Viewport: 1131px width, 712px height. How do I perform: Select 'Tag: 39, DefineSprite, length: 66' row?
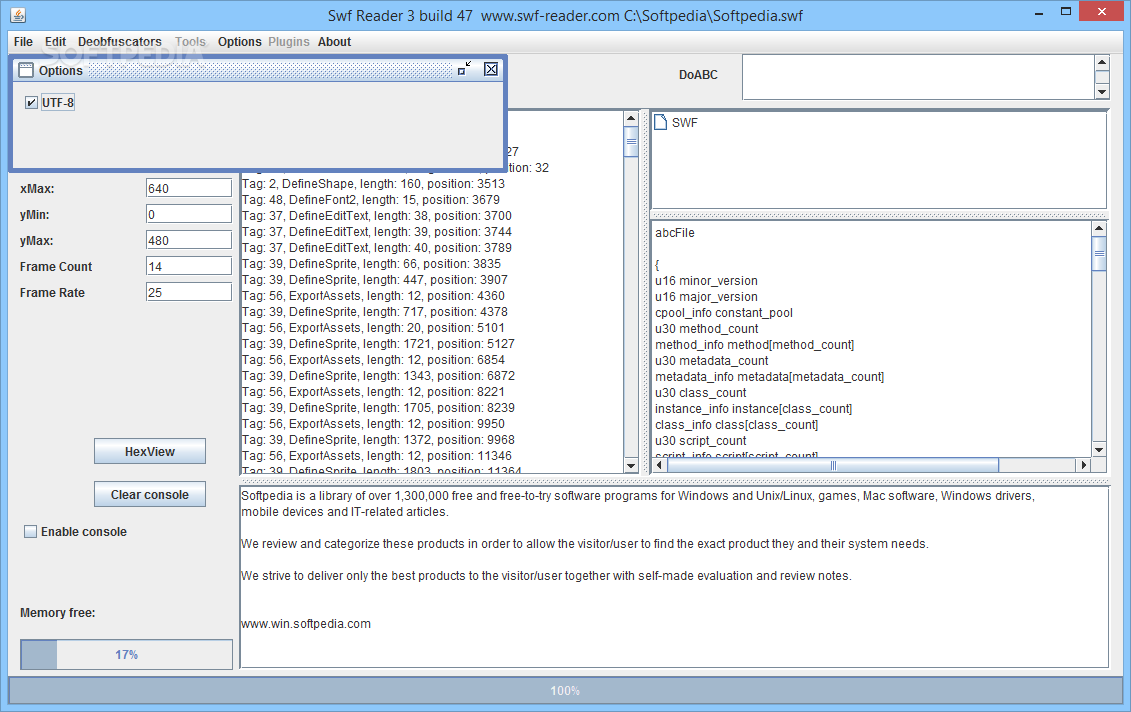(x=371, y=264)
